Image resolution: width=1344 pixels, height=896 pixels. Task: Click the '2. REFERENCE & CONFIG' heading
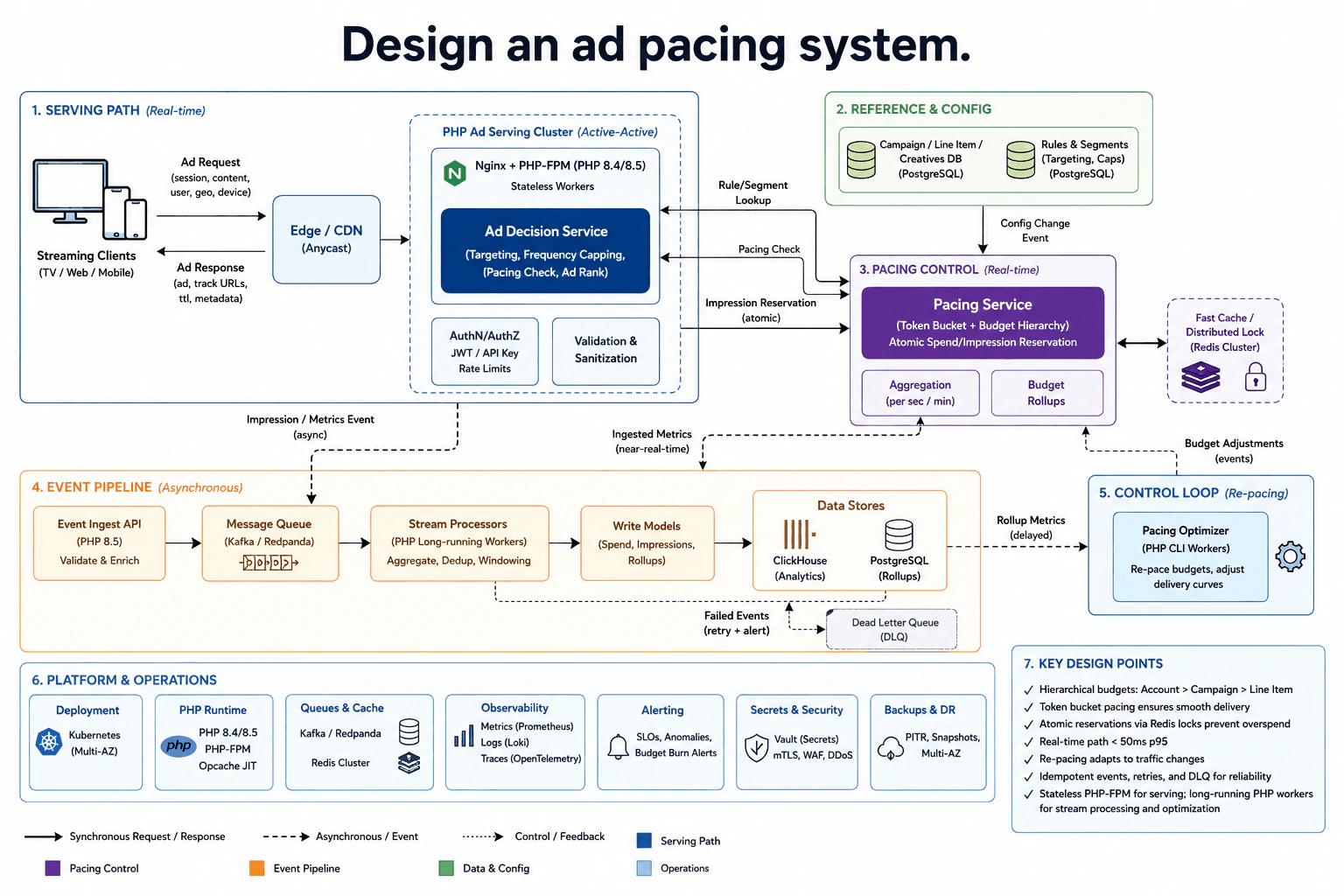(x=913, y=109)
